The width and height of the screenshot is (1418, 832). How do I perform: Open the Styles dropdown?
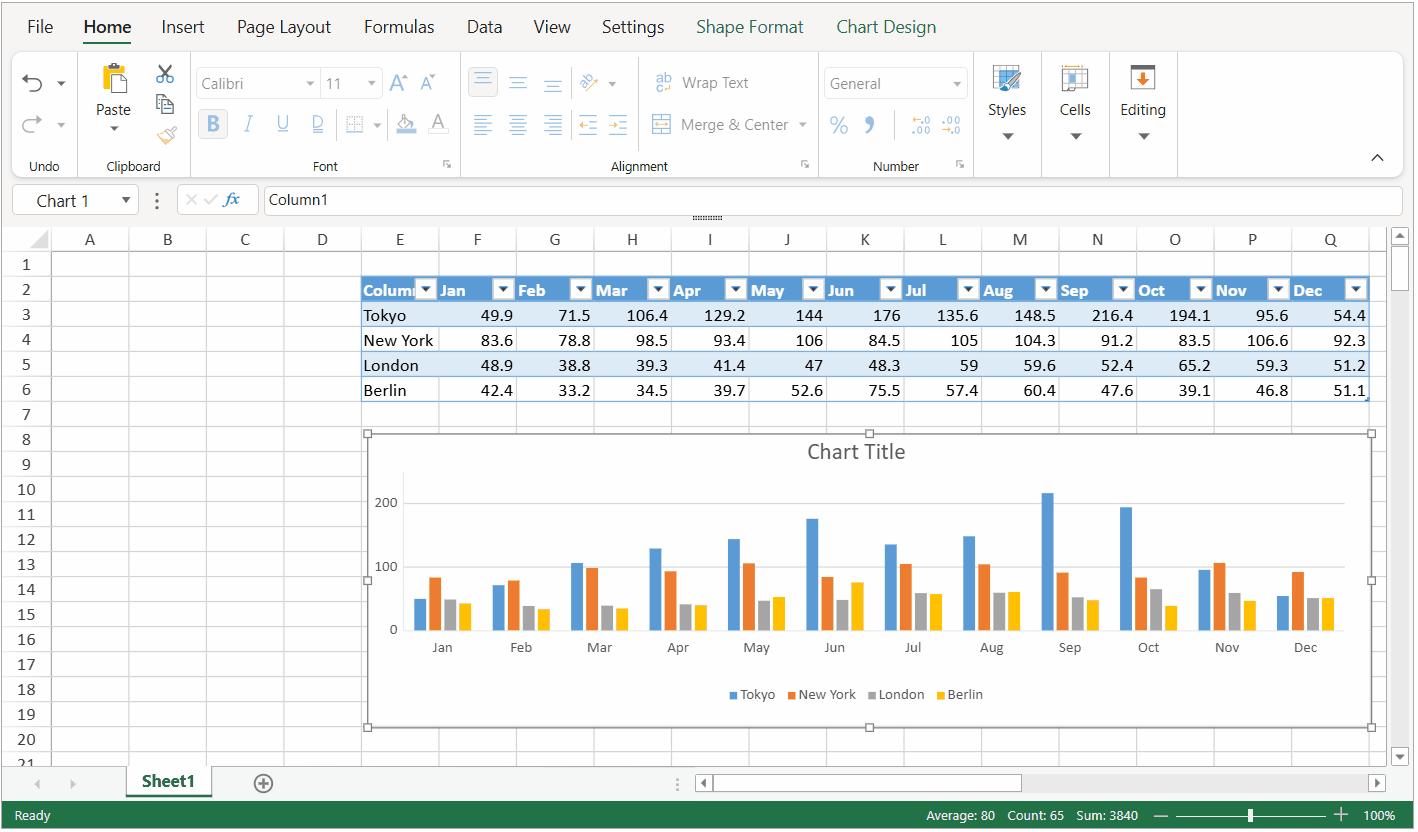(1007, 137)
